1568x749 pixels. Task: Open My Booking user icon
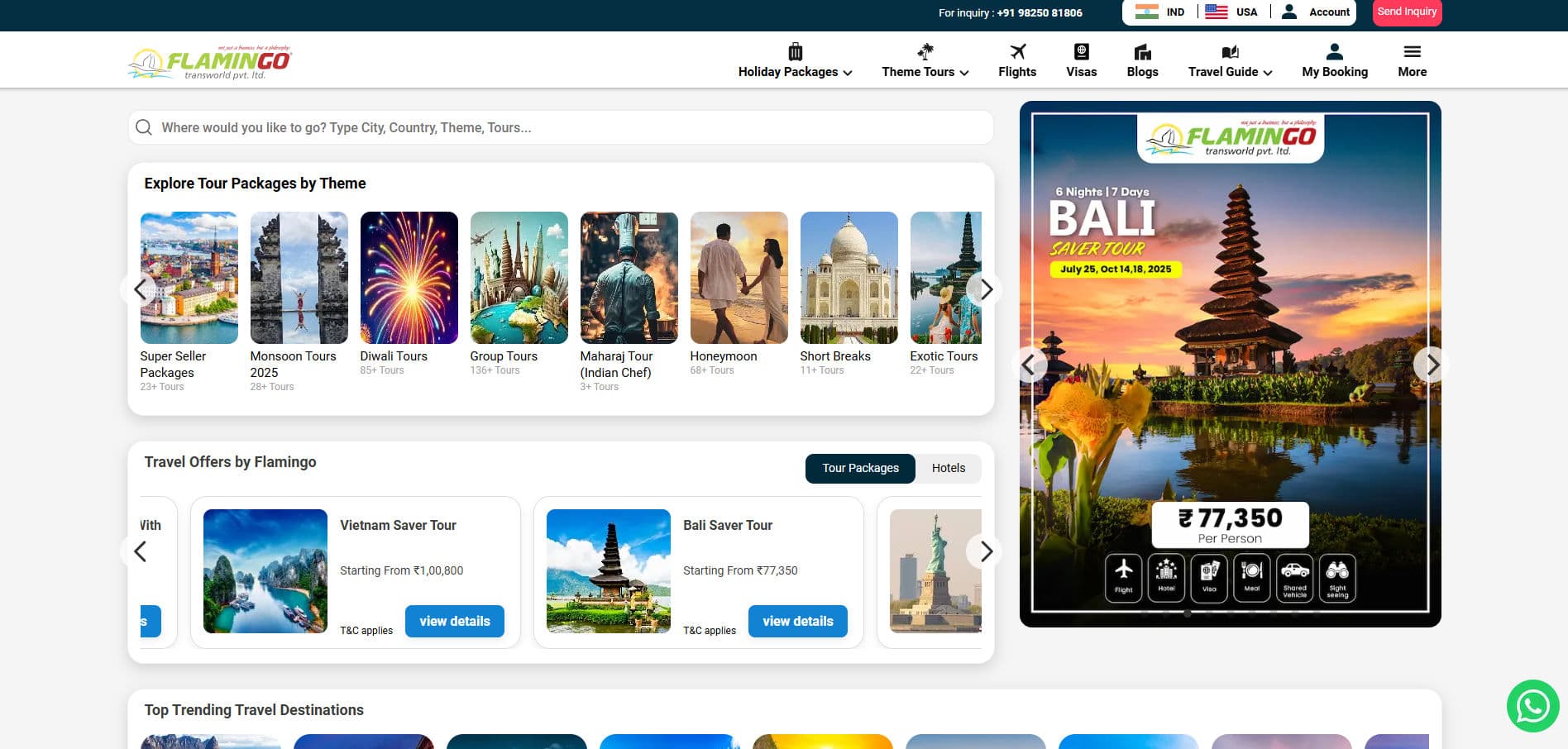(x=1334, y=52)
